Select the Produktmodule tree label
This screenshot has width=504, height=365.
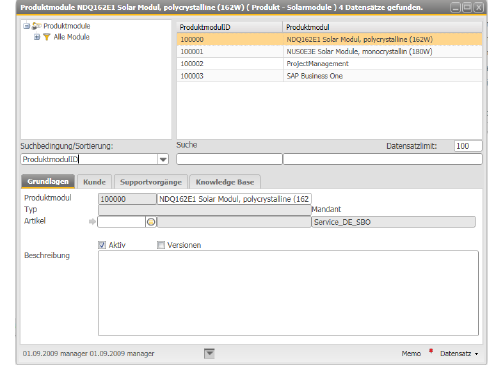67,26
